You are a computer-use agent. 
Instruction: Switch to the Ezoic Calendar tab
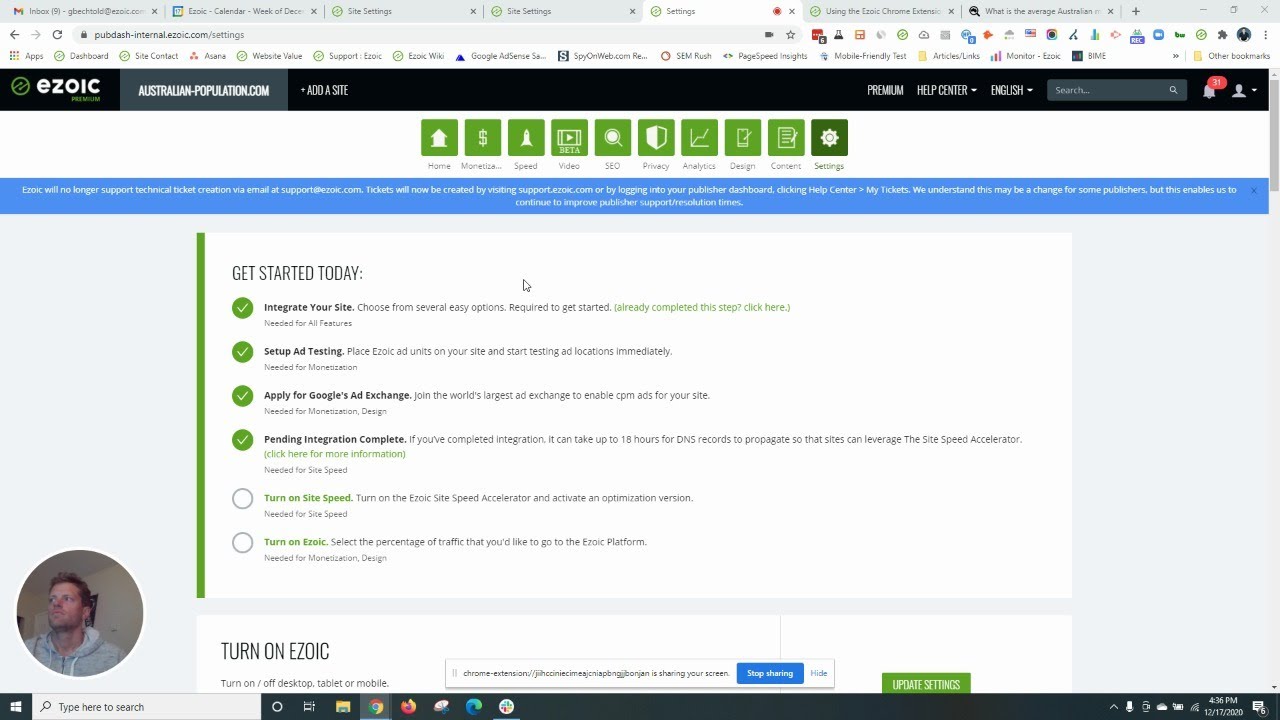click(242, 11)
